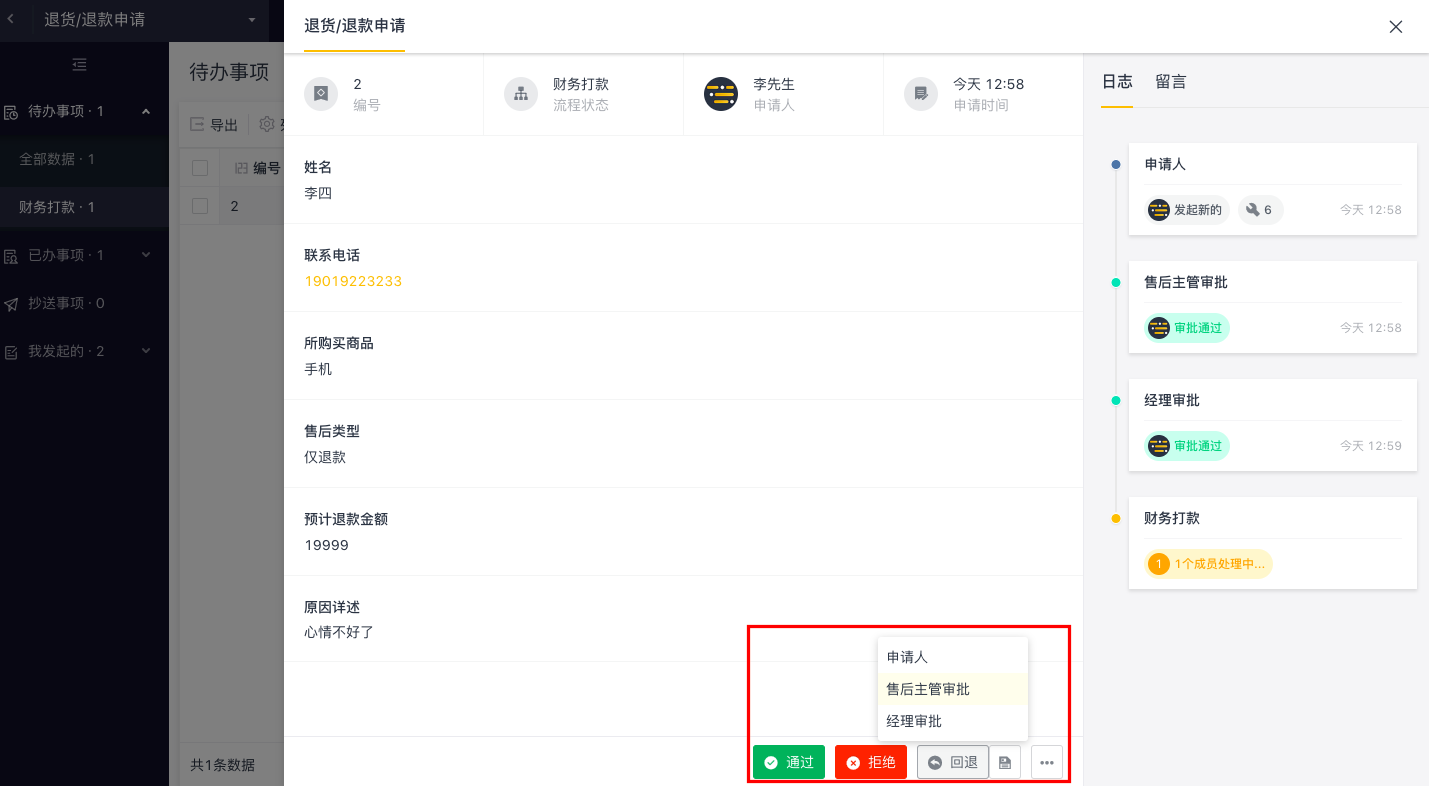The image size is (1429, 786).
Task: Click the 流程状态 workflow icon
Action: coord(521,94)
